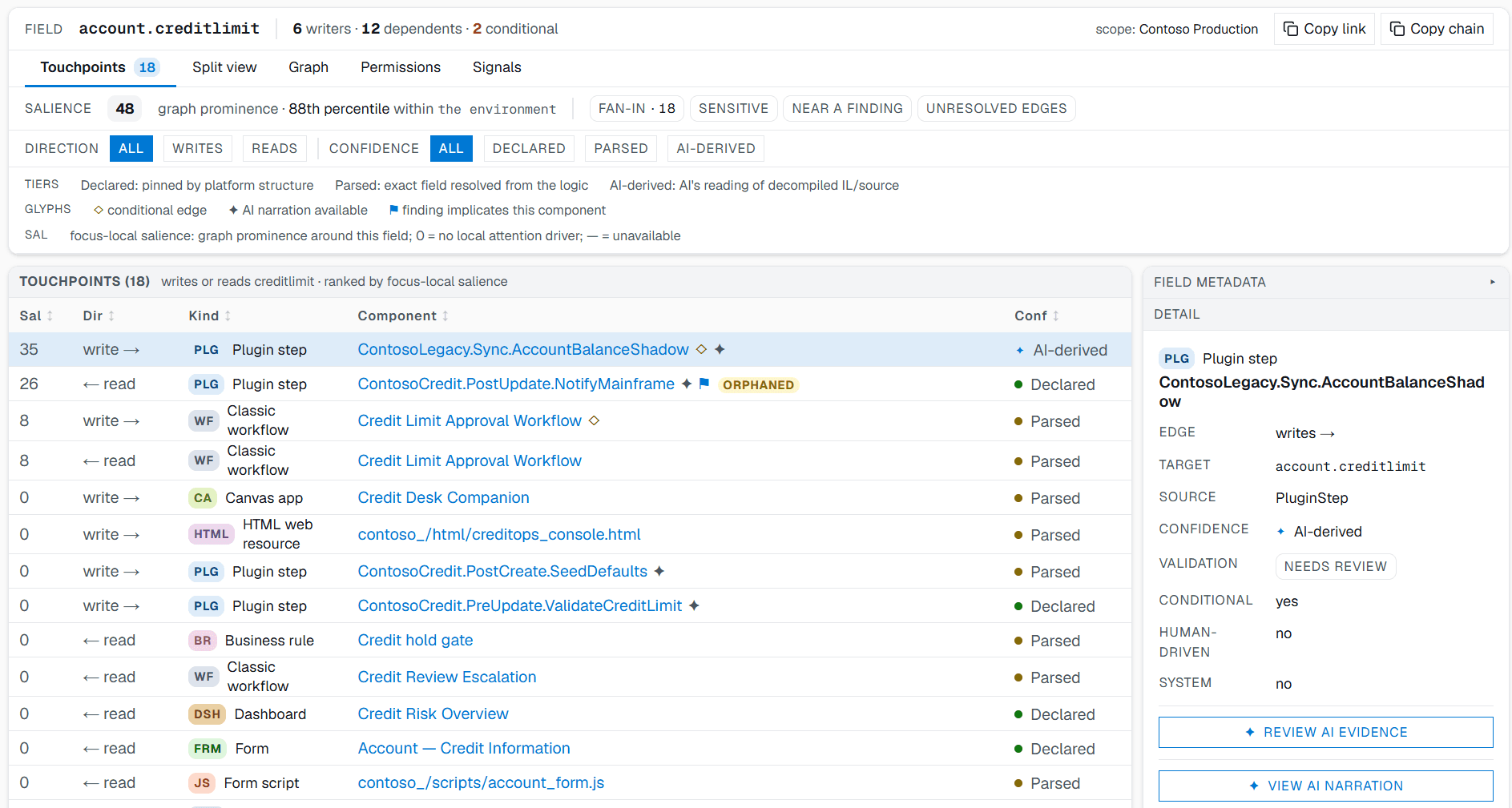Image resolution: width=1512 pixels, height=808 pixels.
Task: Switch to the Graph tab
Action: point(308,67)
